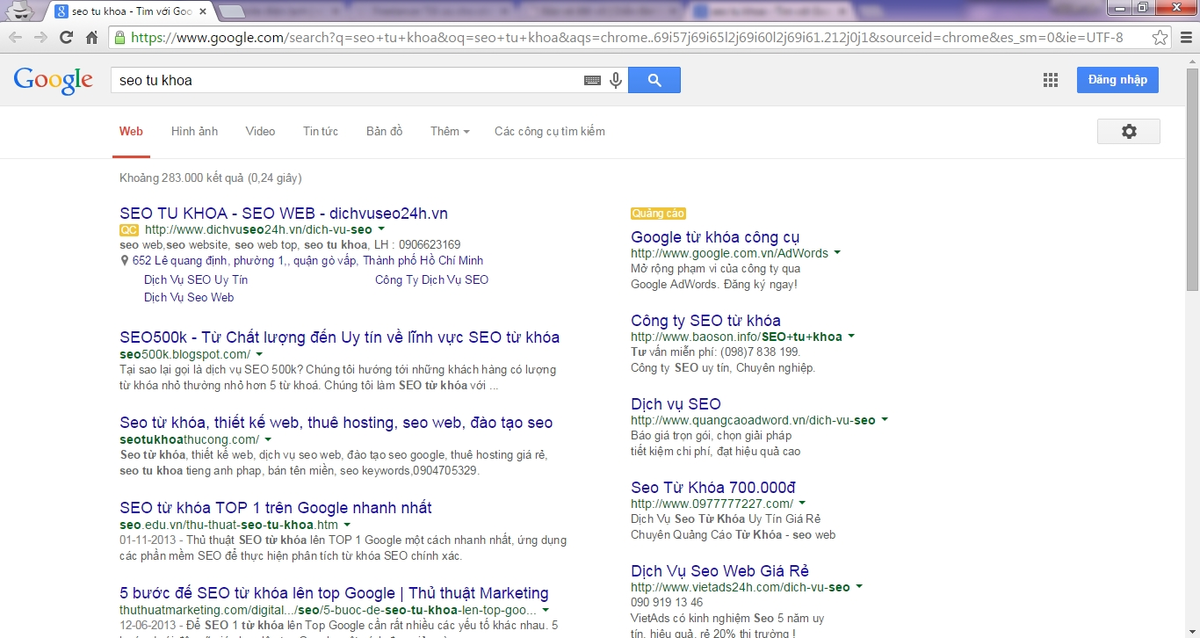Click the green padlock in address bar
This screenshot has width=1200, height=638.
120,37
